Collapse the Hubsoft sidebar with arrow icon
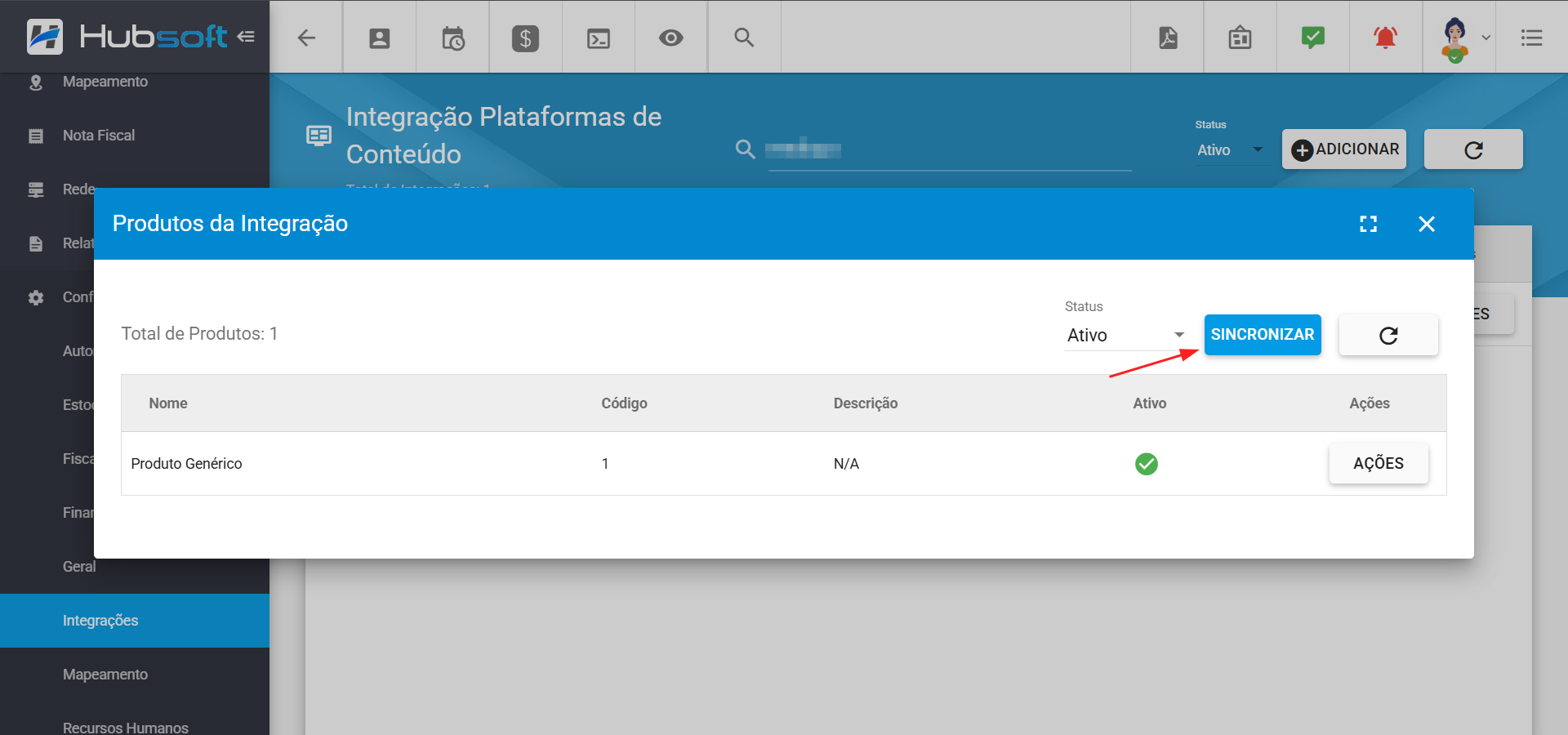Viewport: 1568px width, 735px height. pos(246,37)
